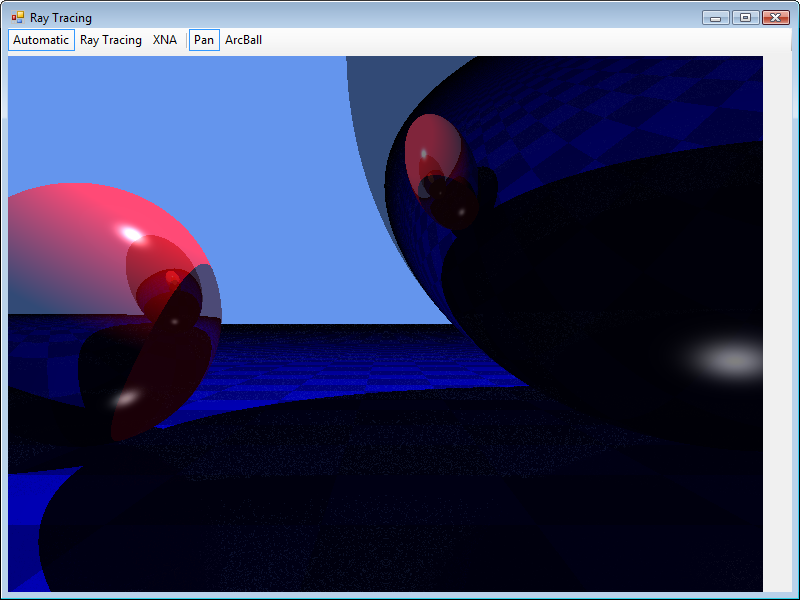The width and height of the screenshot is (800, 600).
Task: Maximize the Ray Tracing window
Action: point(745,17)
